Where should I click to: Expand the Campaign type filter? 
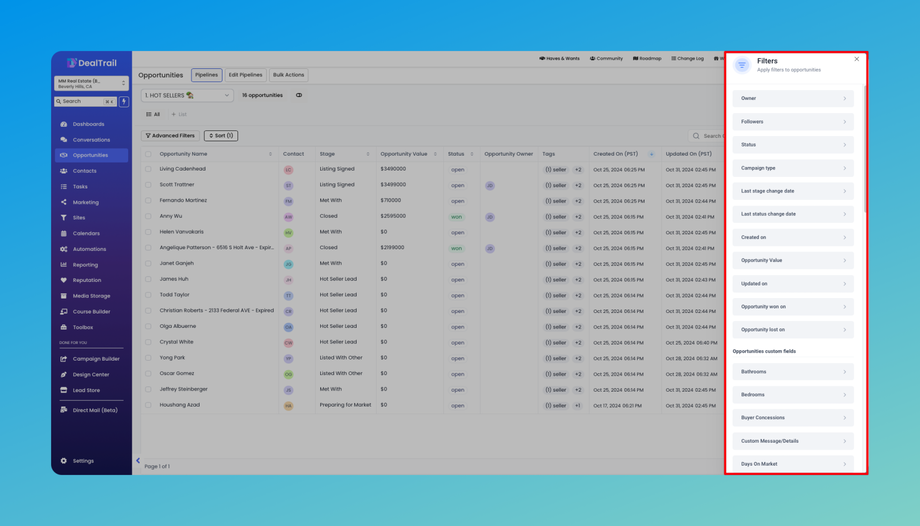pos(793,168)
